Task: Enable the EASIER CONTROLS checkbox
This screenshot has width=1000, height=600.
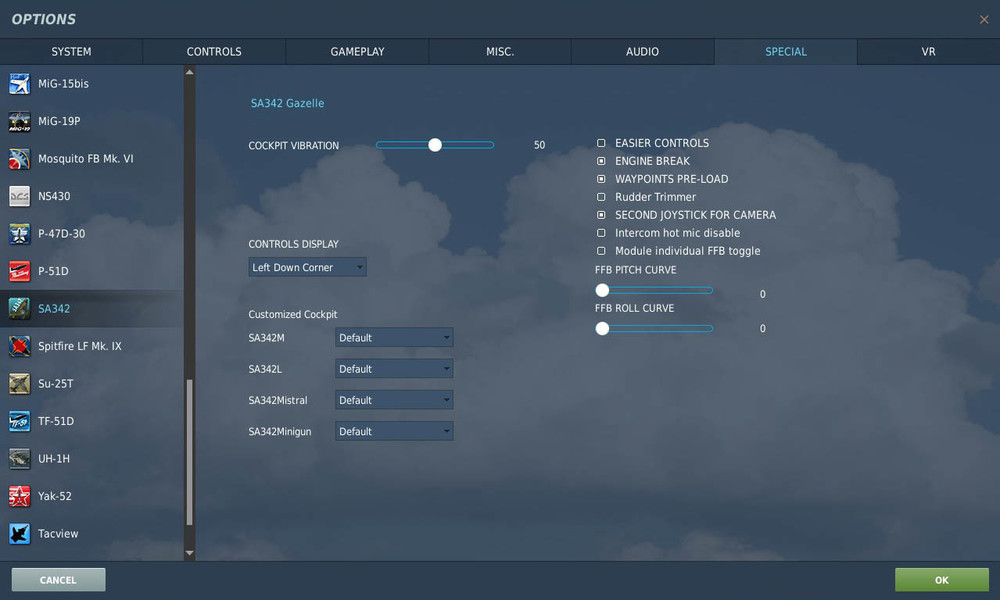Action: tap(601, 143)
